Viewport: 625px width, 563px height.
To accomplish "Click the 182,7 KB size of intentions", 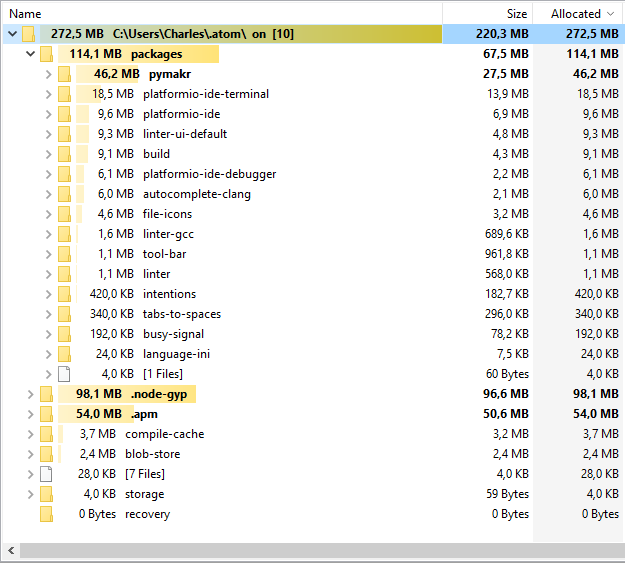I will [507, 294].
